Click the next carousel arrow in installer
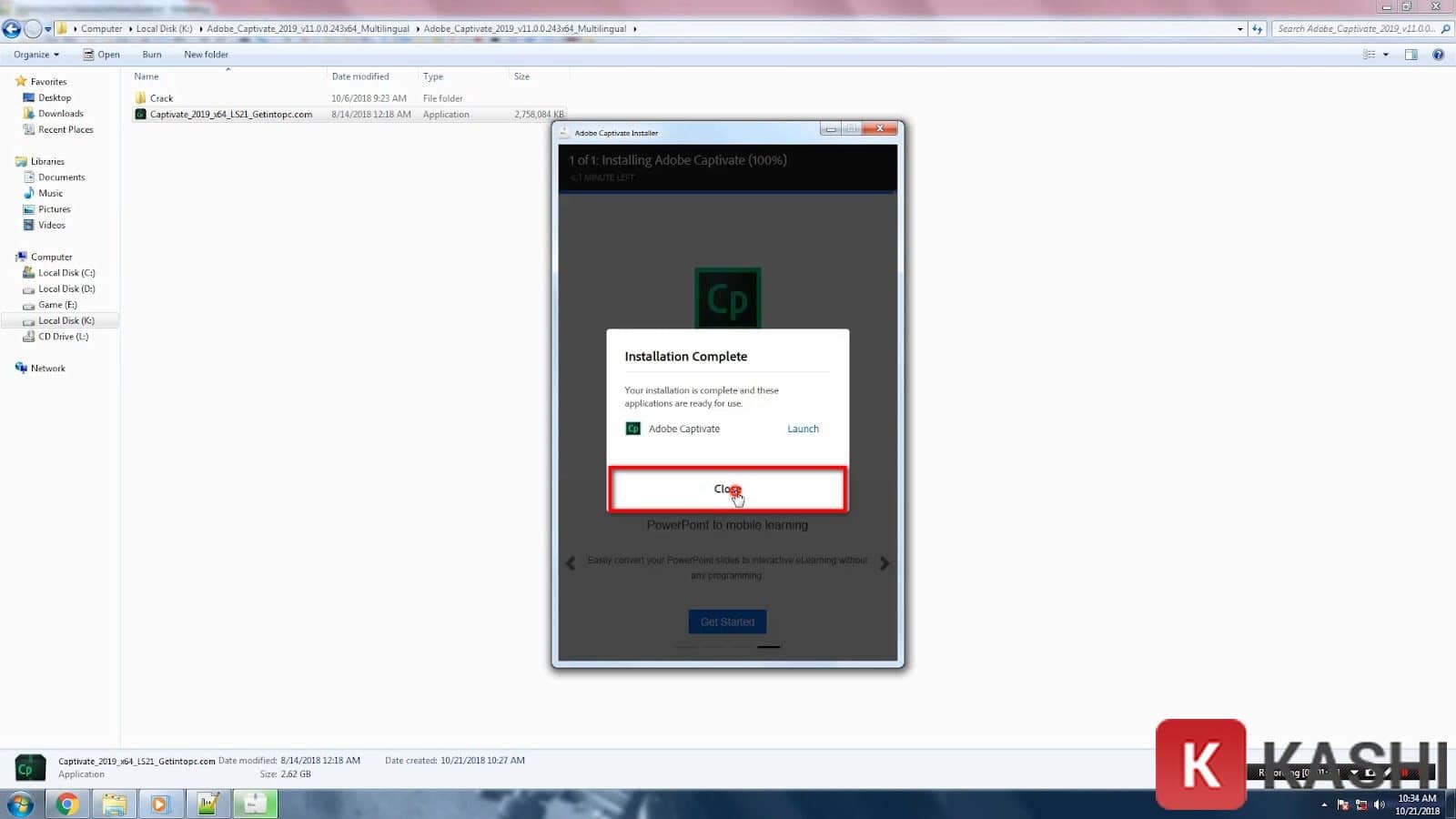1456x819 pixels. pyautogui.click(x=884, y=563)
